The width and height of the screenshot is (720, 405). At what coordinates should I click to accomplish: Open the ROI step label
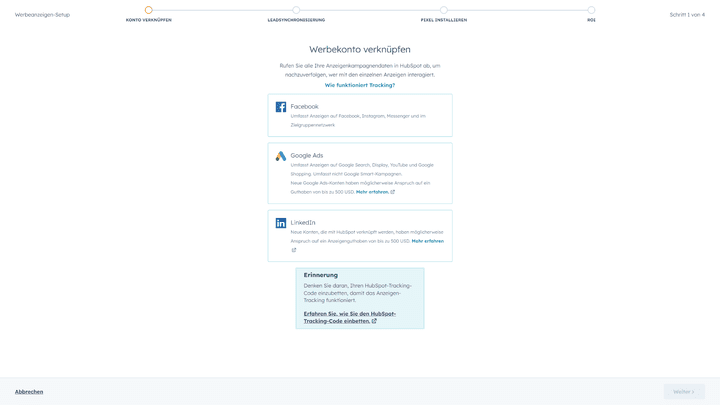(x=591, y=20)
